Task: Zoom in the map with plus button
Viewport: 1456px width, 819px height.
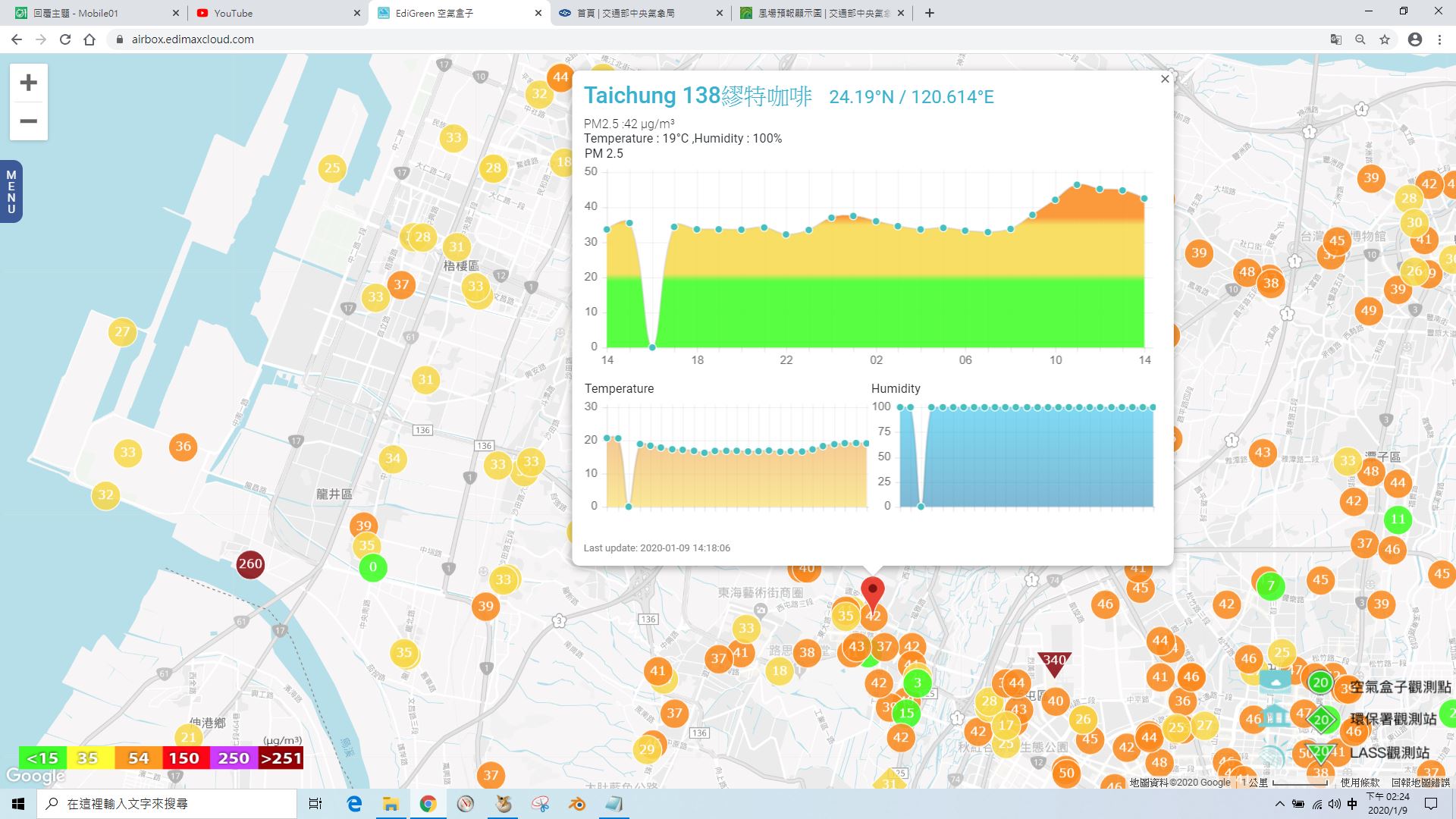Action: coord(29,83)
